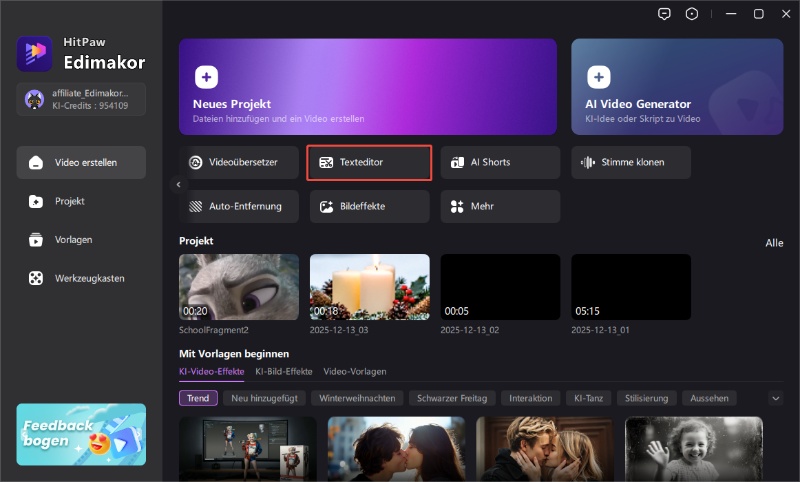Viewport: 800px width, 482px height.
Task: Collapse the left sidebar with arrow
Action: [178, 185]
